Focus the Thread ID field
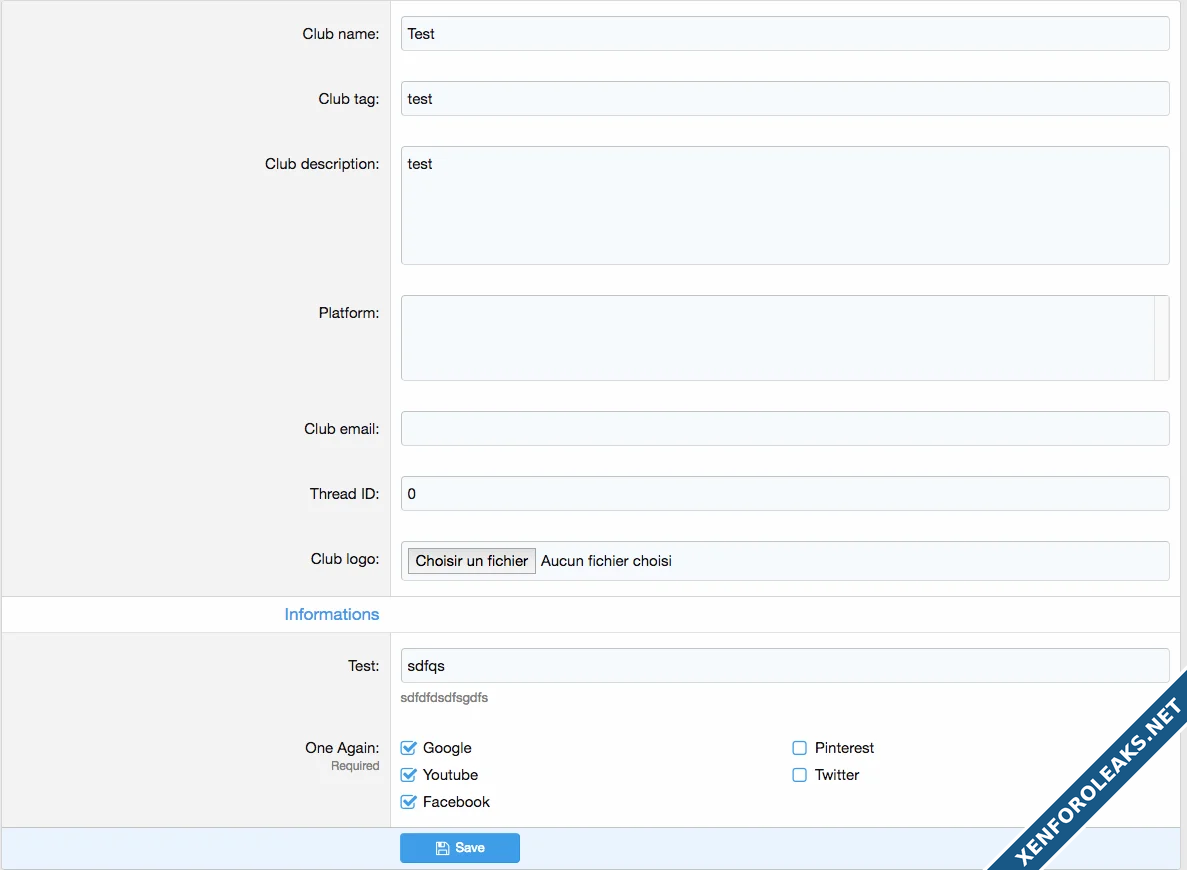Viewport: 1187px width, 870px height. [784, 494]
